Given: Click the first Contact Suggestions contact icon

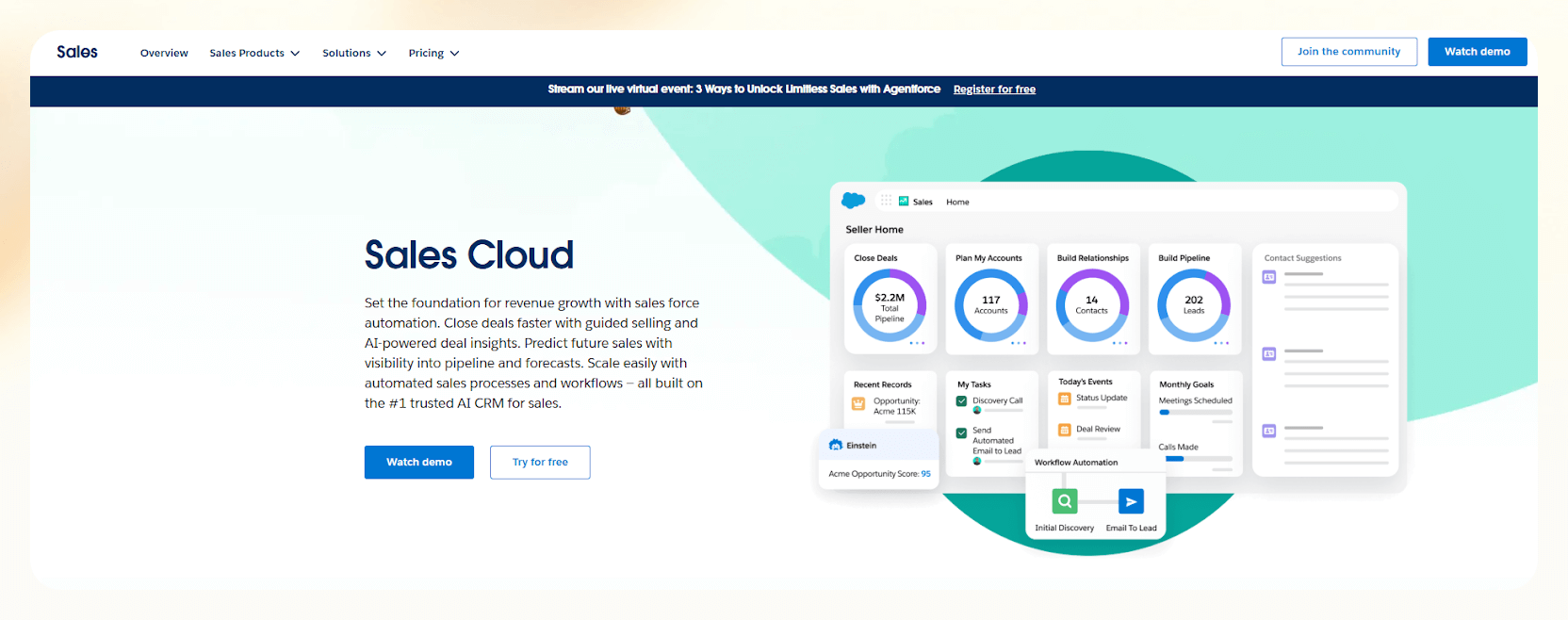Looking at the screenshot, I should tap(1269, 277).
